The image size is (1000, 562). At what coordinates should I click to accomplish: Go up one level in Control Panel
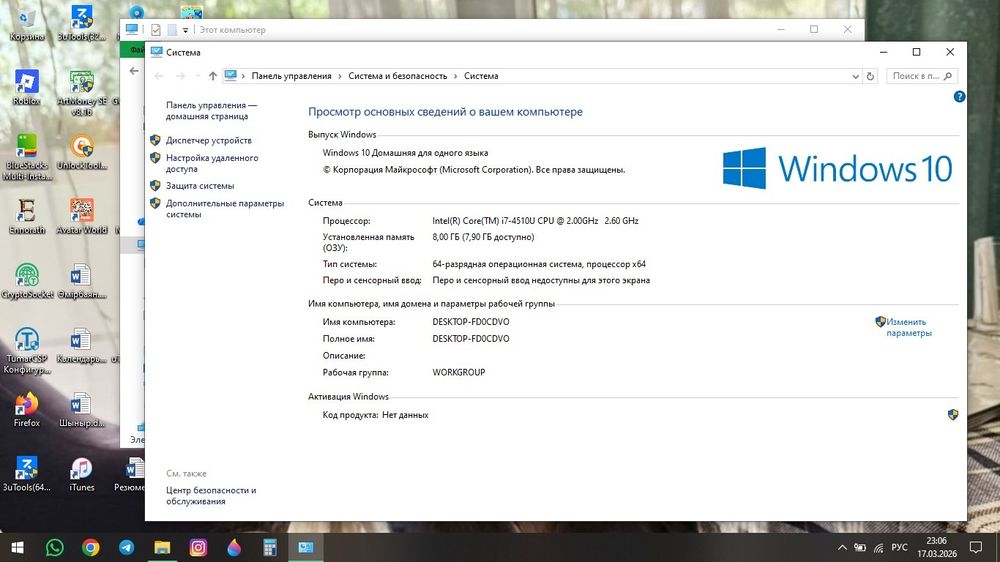click(x=212, y=76)
